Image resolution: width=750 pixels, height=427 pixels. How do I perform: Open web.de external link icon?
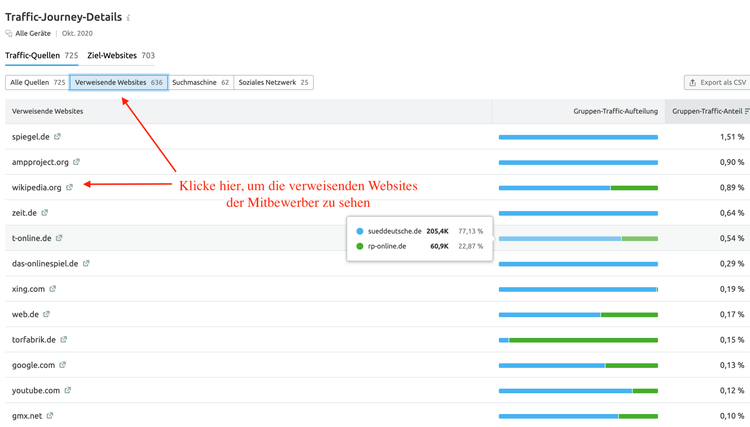coord(46,314)
